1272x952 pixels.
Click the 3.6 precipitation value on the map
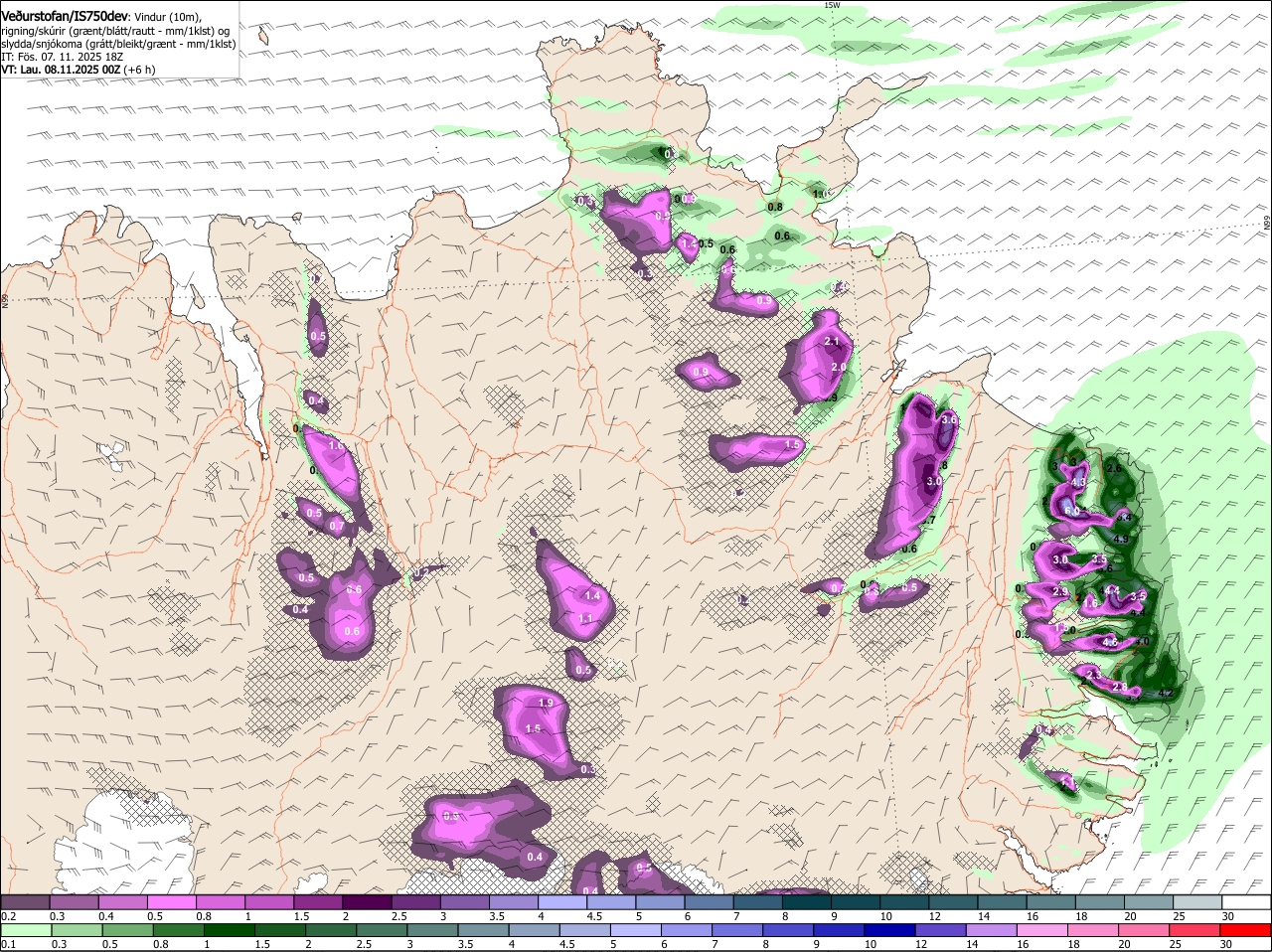[x=948, y=420]
